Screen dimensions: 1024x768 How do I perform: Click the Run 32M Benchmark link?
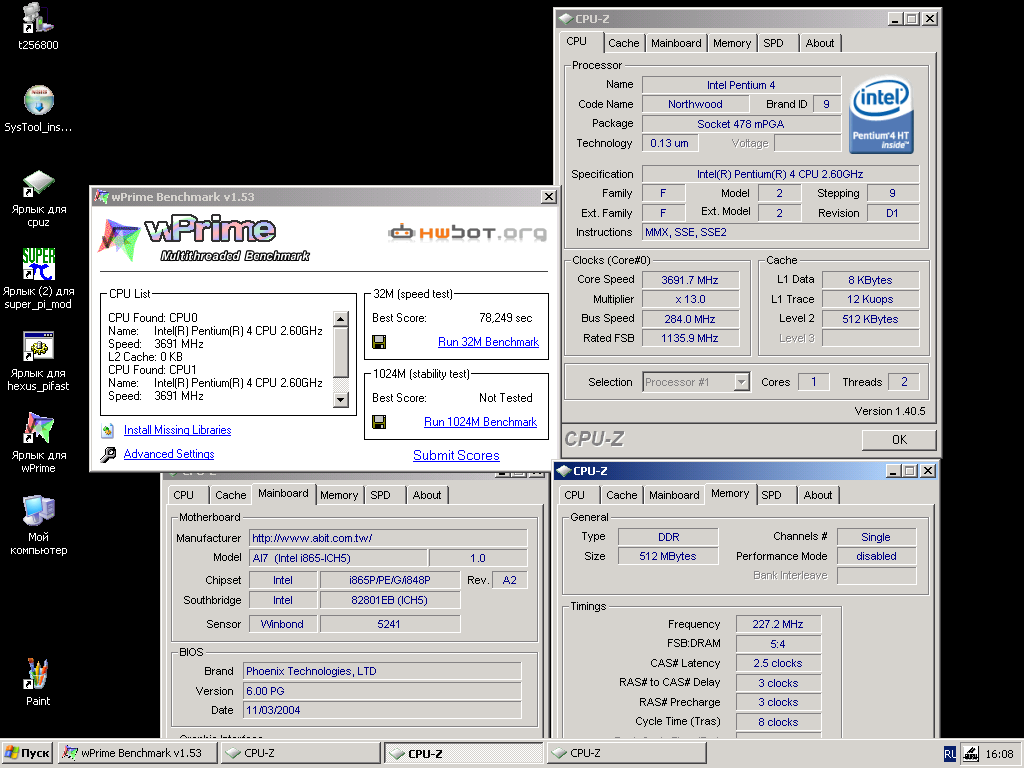pos(488,342)
